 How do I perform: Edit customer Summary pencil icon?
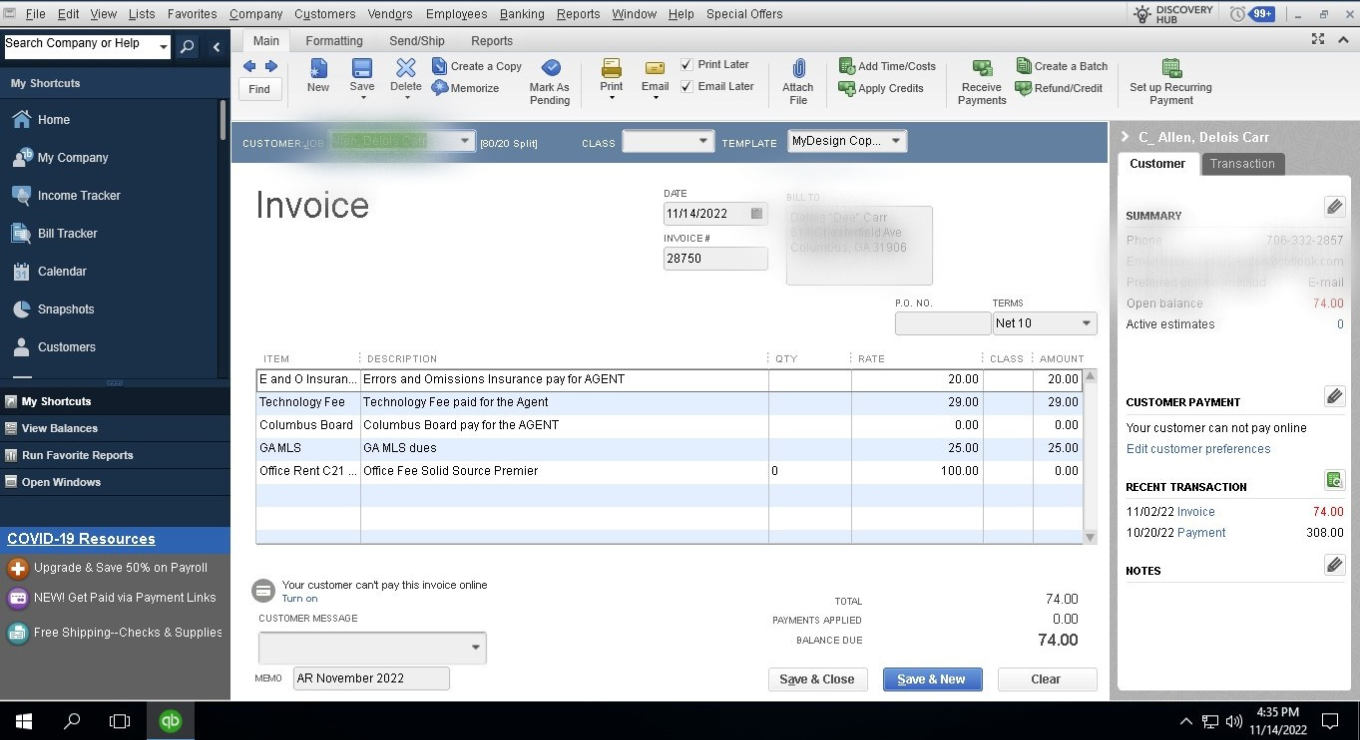point(1334,207)
